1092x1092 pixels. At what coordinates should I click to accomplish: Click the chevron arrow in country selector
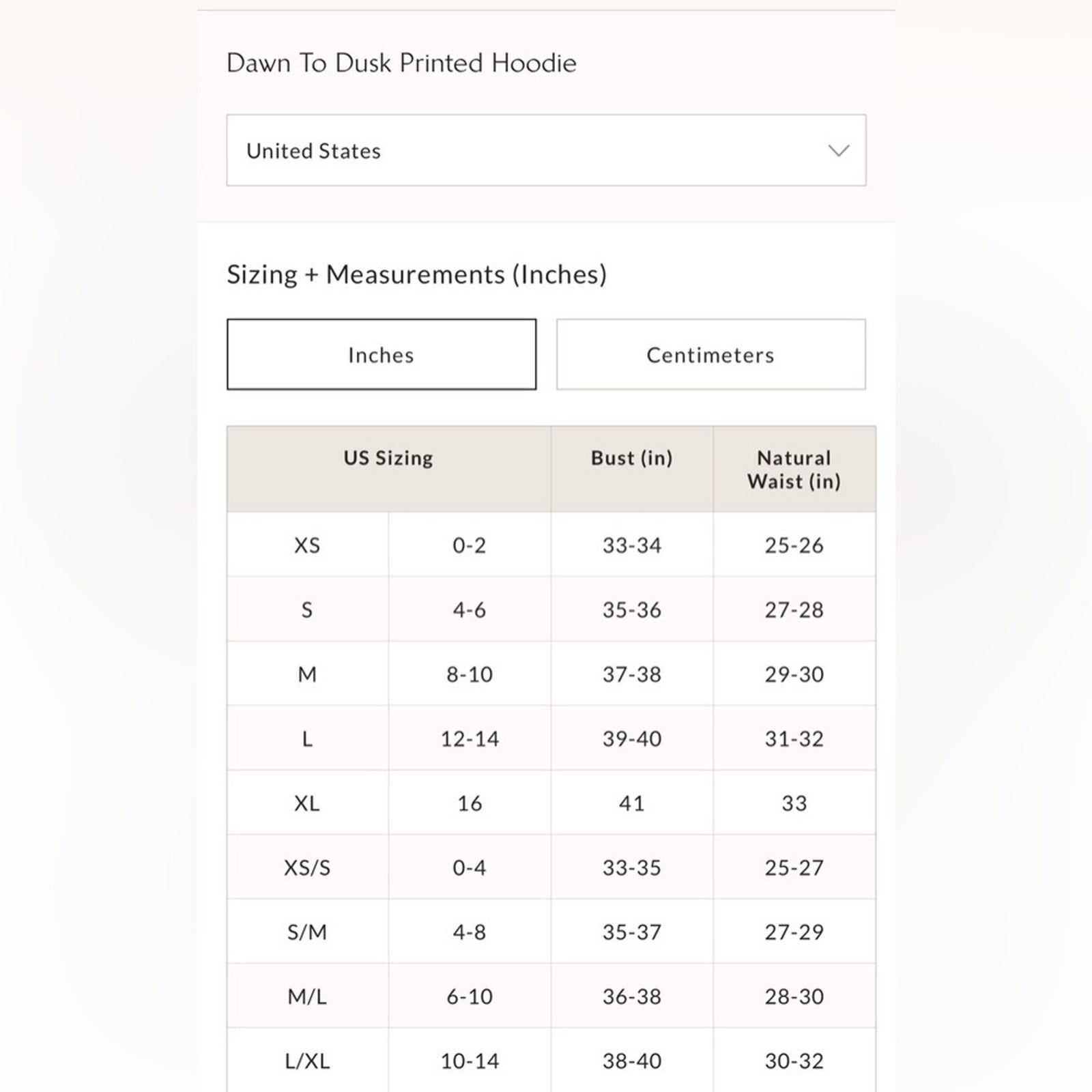pyautogui.click(x=838, y=150)
